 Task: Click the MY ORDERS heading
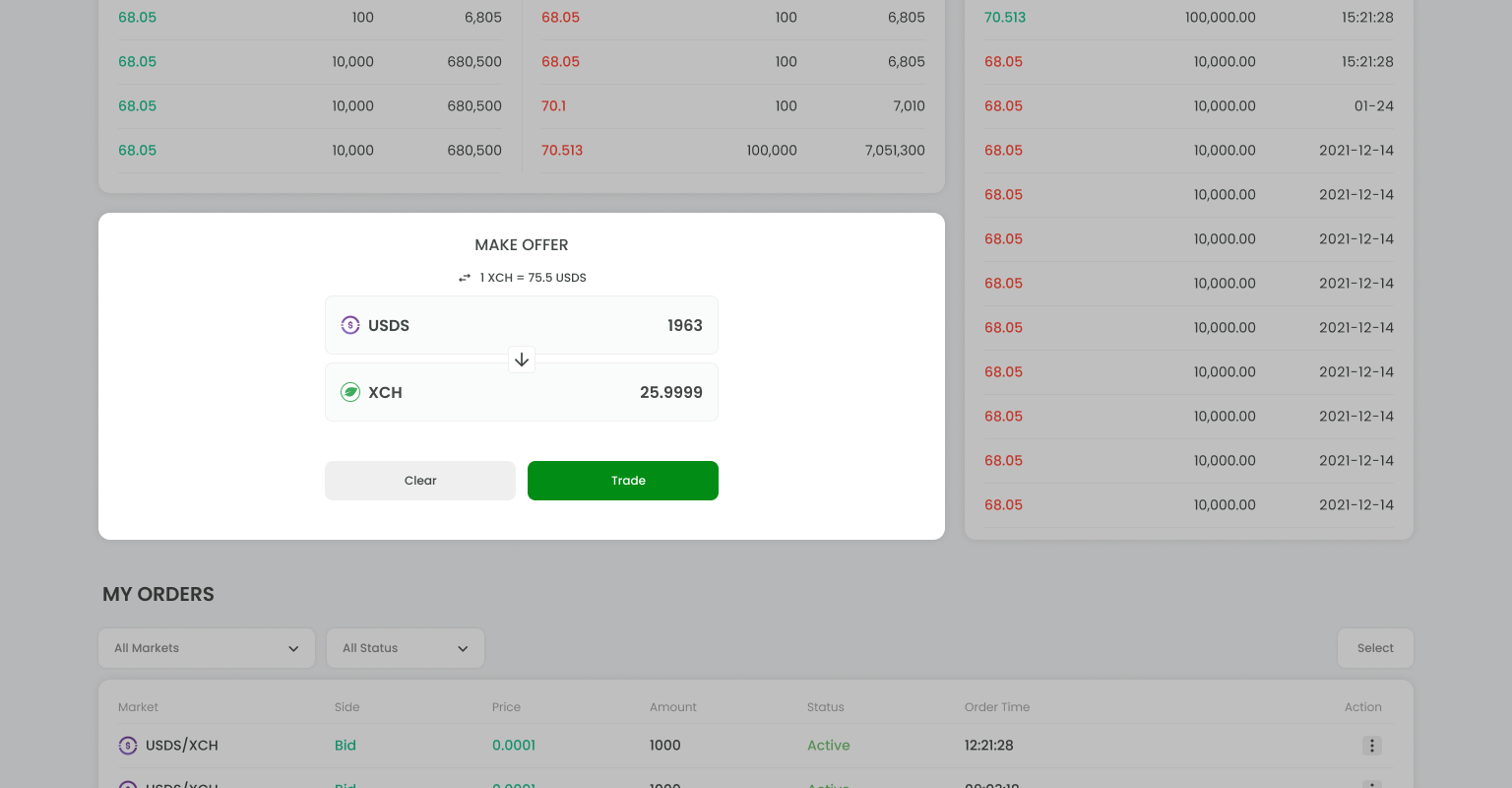pyautogui.click(x=158, y=594)
